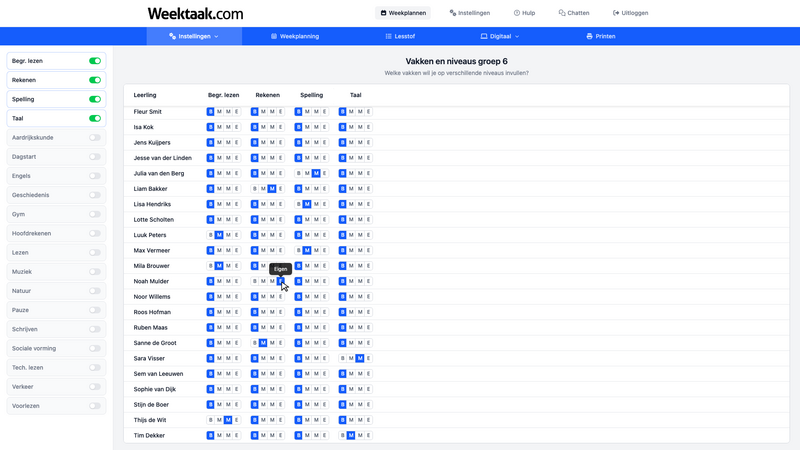The height and width of the screenshot is (450, 800).
Task: Click Uitloggen to sign out
Action: (x=630, y=13)
